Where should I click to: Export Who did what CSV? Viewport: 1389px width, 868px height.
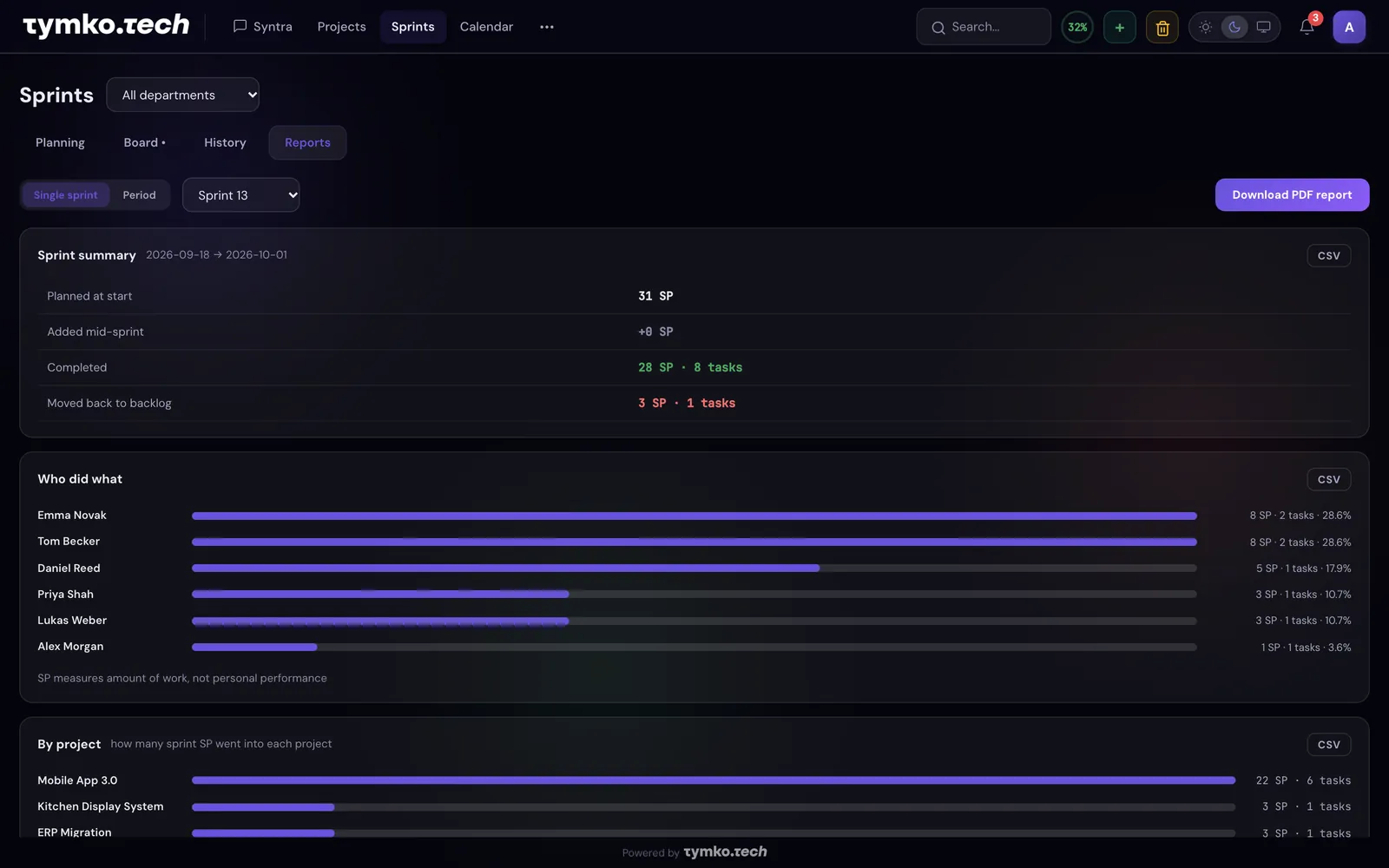[1328, 480]
